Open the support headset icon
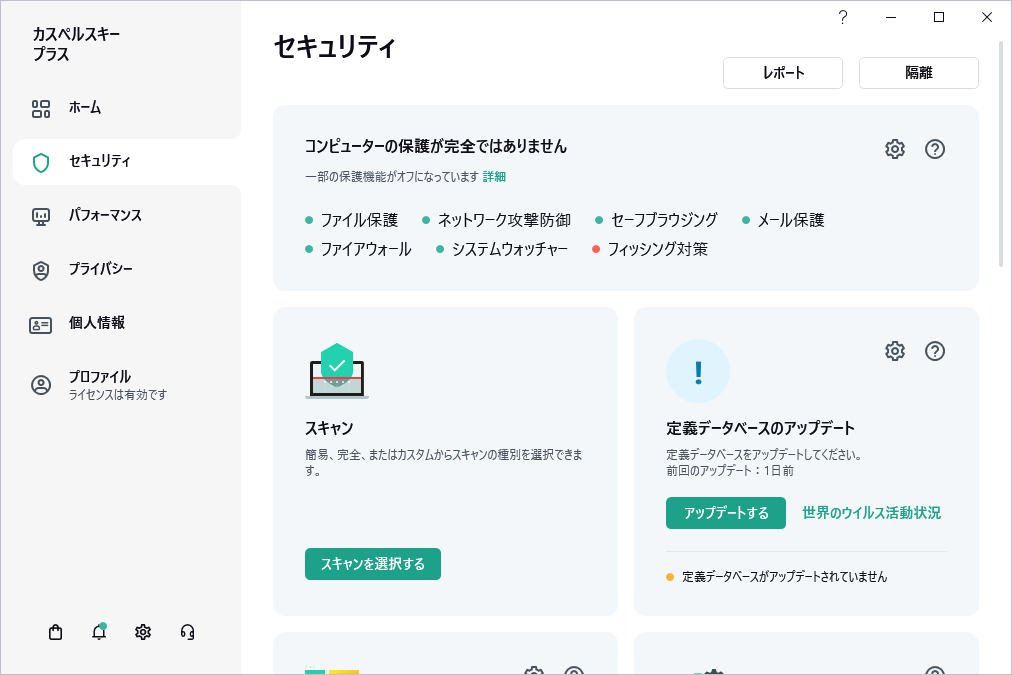 click(187, 632)
